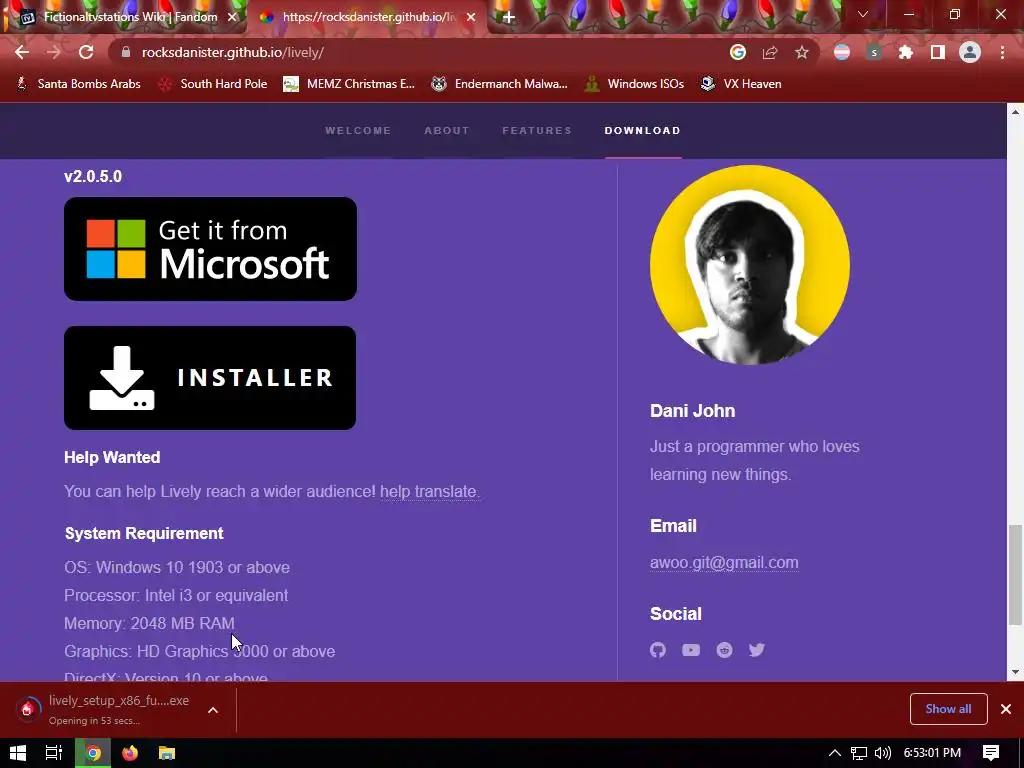The image size is (1024, 768).
Task: Close the rocksdanister.github.io tab
Action: tap(471, 18)
